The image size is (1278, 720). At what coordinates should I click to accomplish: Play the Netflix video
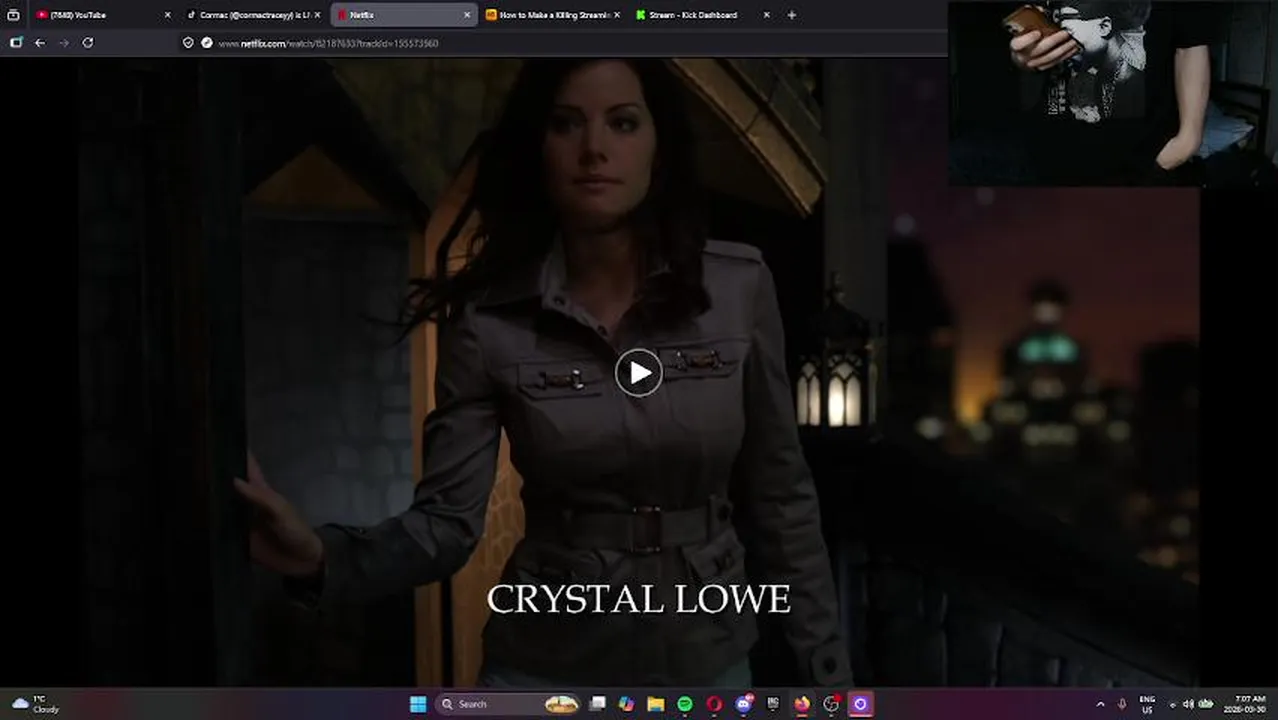coord(639,373)
